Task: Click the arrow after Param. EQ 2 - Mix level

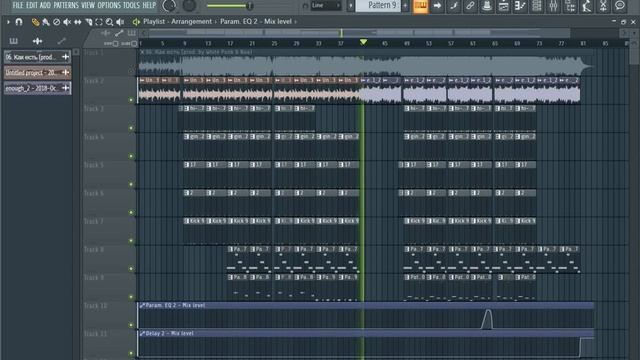Action: [296, 22]
